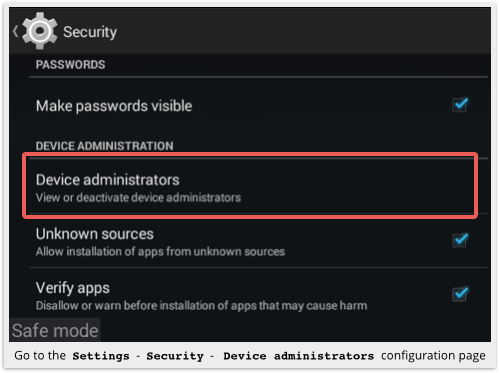This screenshot has width=499, height=373.
Task: Click View or deactivate device administrators subtitle
Action: (138, 198)
